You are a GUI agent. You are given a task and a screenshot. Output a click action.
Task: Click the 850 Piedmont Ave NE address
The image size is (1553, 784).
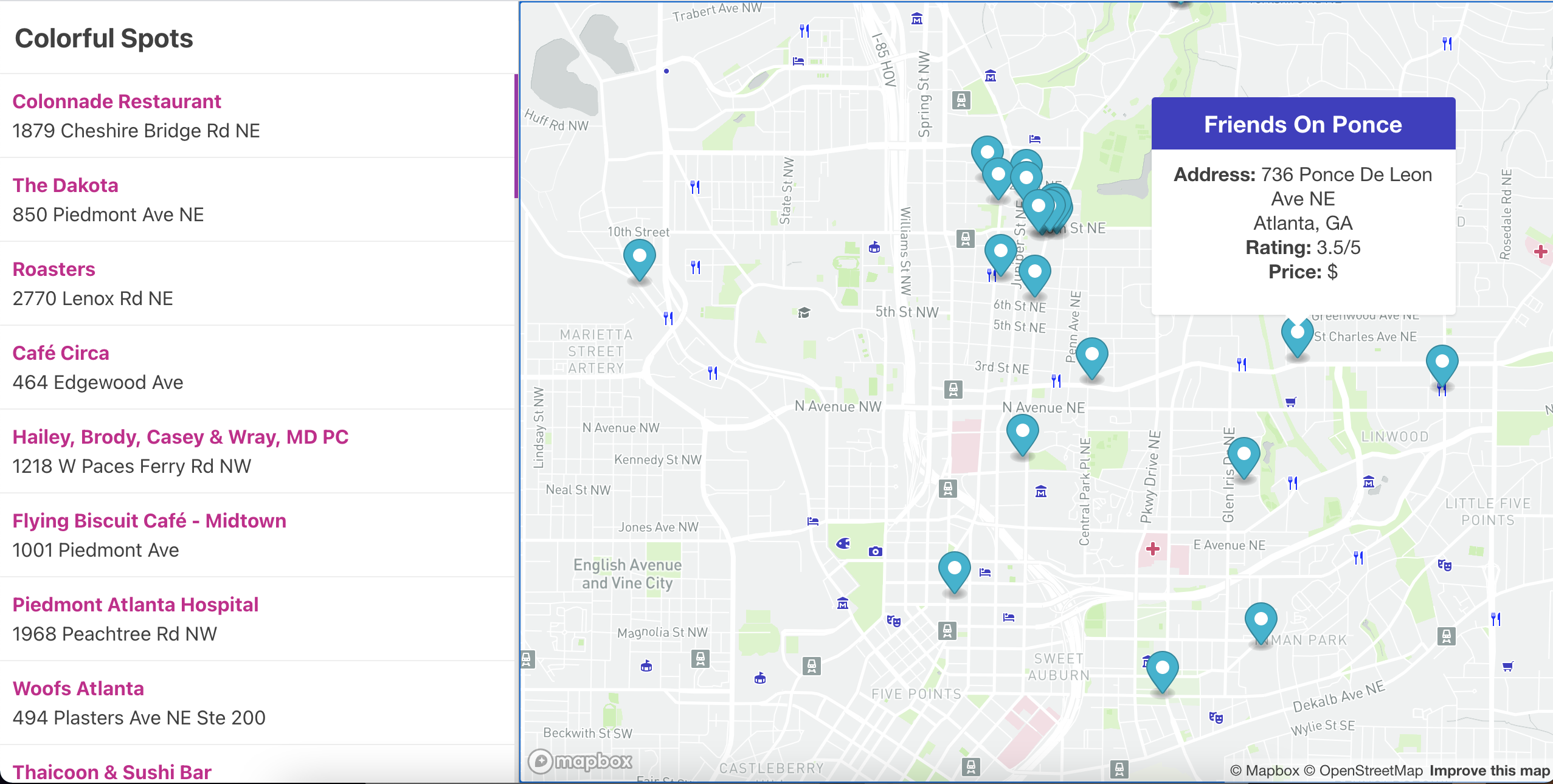tap(108, 215)
